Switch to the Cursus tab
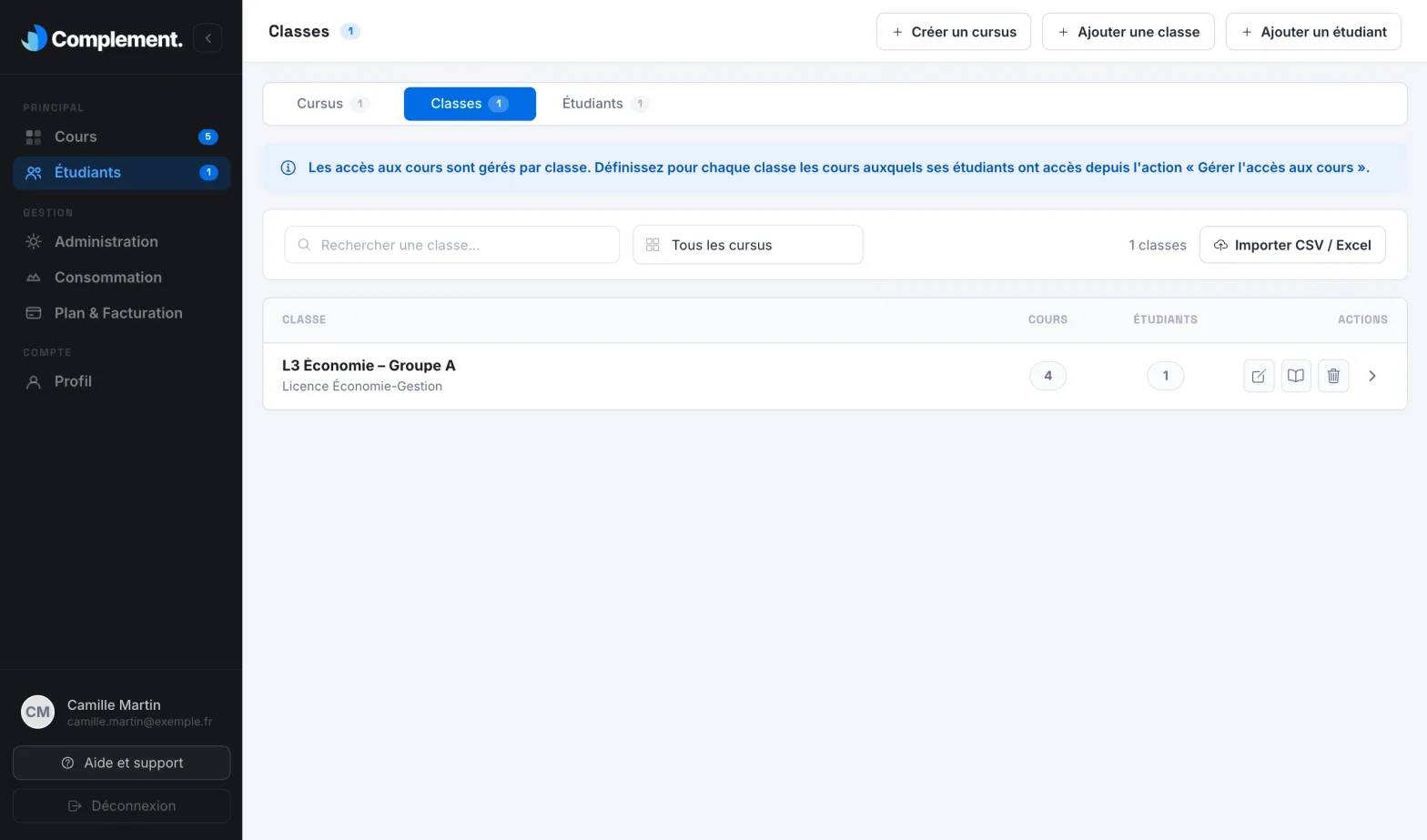Viewport: 1427px width, 840px height. (333, 104)
